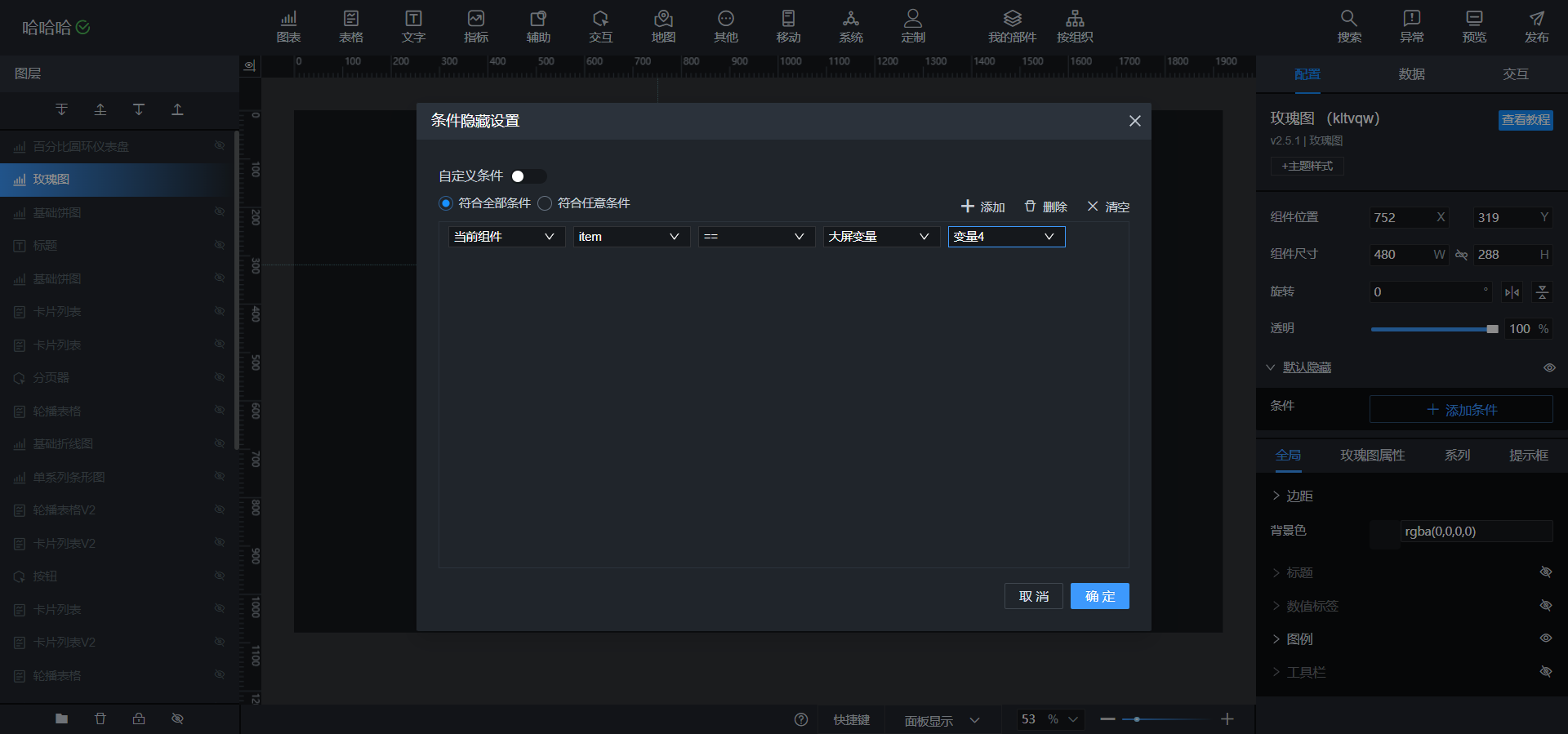Click the 透明 opacity slider
The image size is (1568, 734).
[x=1435, y=329]
